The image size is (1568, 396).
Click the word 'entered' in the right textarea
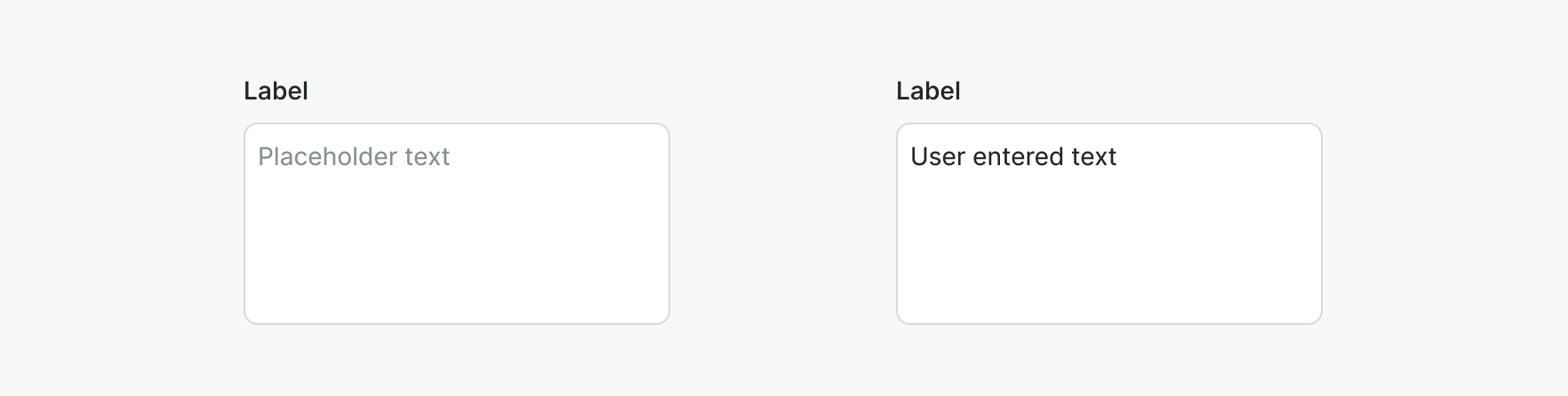(x=1019, y=157)
